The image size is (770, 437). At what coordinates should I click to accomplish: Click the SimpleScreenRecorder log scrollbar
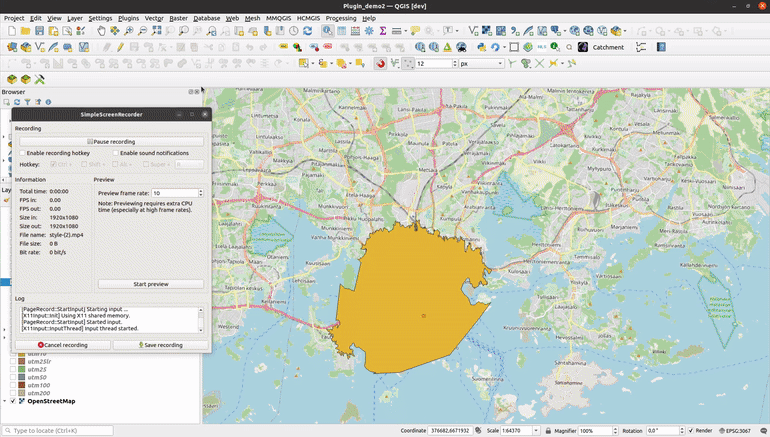click(x=201, y=320)
